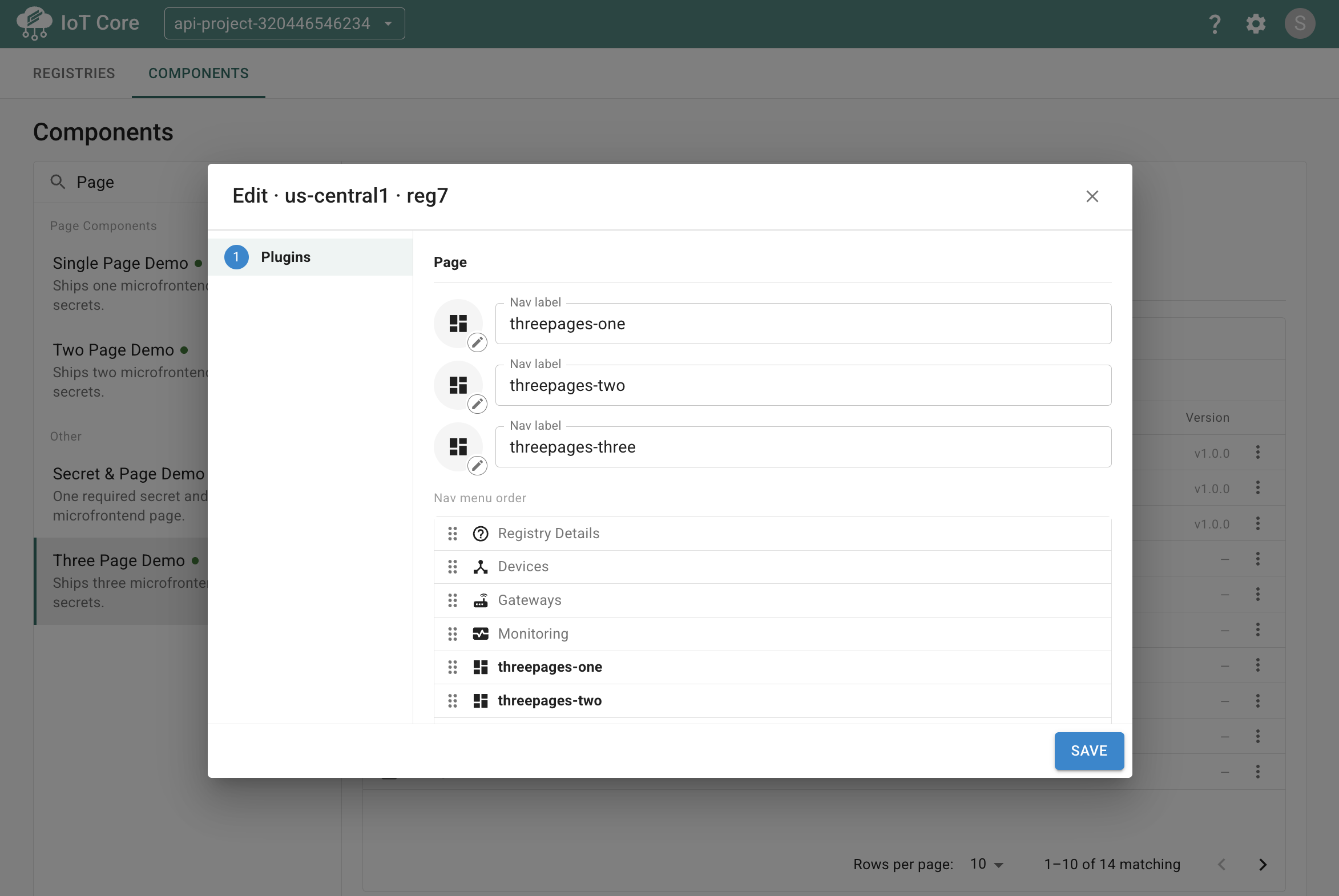Select the Single Page Demo component

121,284
